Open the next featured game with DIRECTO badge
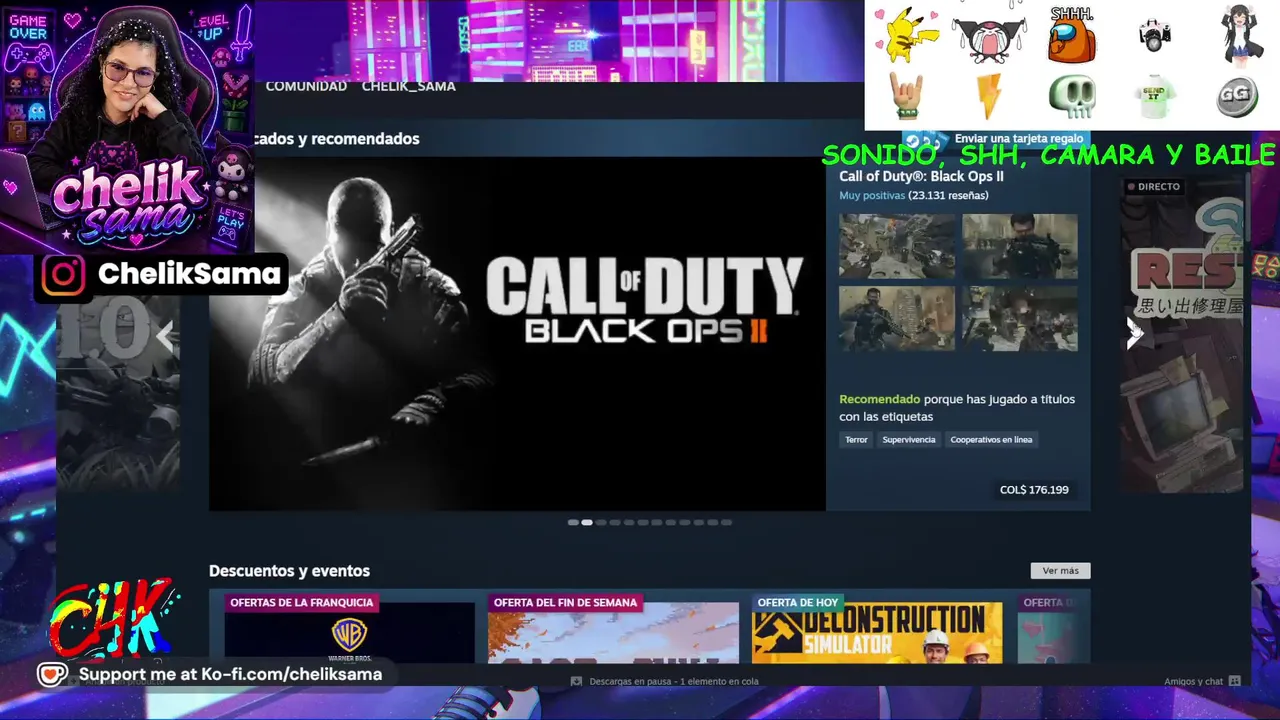This screenshot has height=720, width=1280. tap(1183, 334)
